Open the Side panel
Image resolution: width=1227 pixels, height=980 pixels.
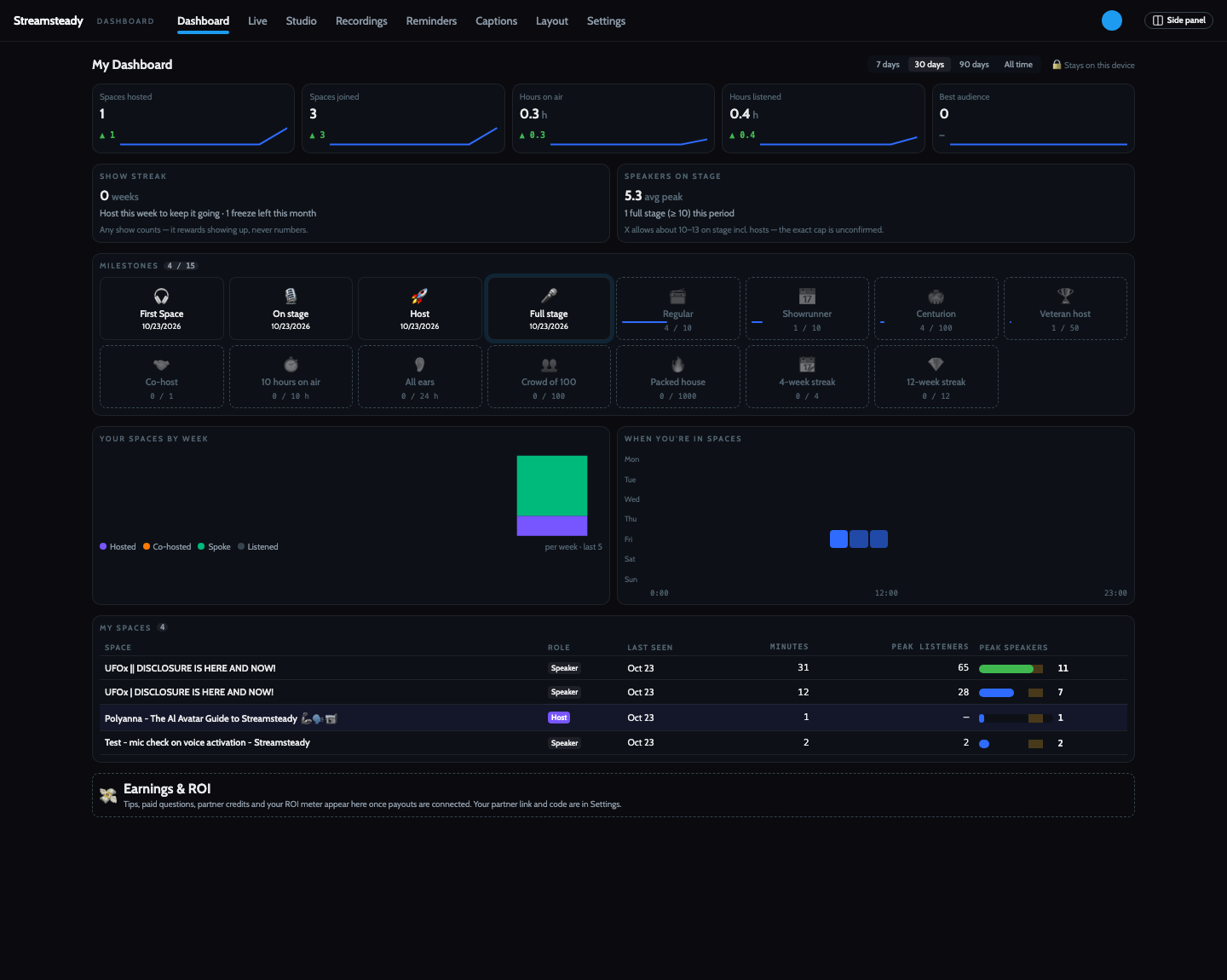1178,20
